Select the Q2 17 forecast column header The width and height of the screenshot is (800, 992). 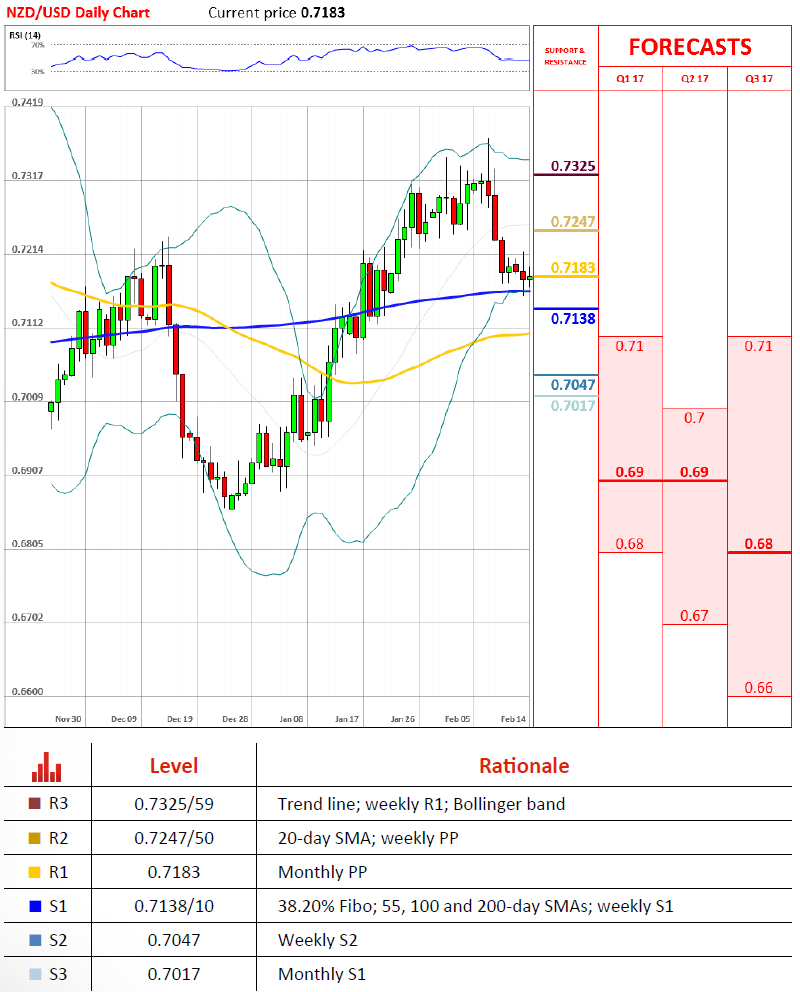[x=694, y=79]
